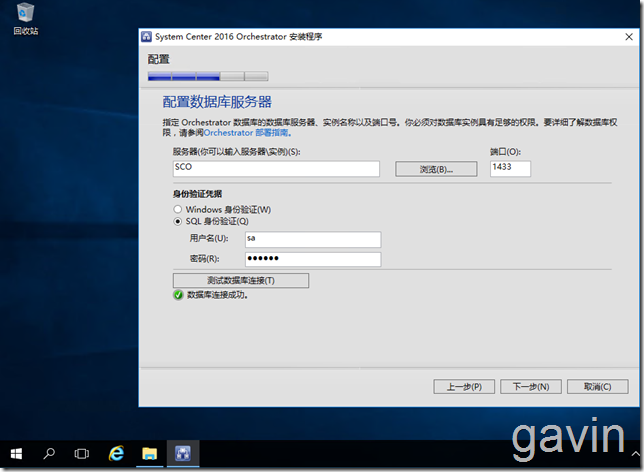This screenshot has height=472, width=644.
Task: Open the Windows Start menu
Action: click(x=16, y=454)
